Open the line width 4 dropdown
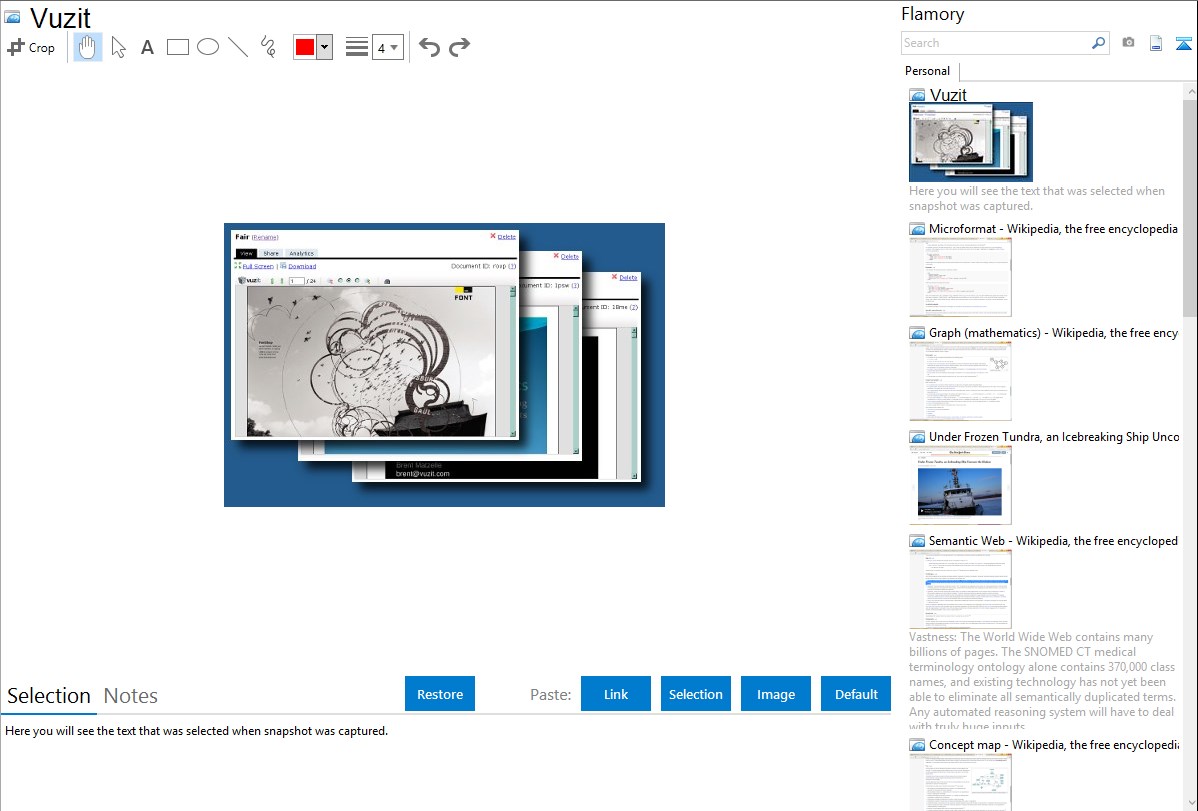The image size is (1198, 811). click(387, 47)
